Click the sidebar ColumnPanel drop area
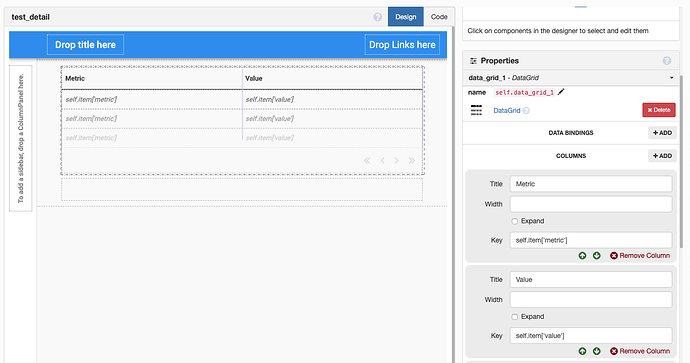This screenshot has width=690, height=363. point(21,138)
